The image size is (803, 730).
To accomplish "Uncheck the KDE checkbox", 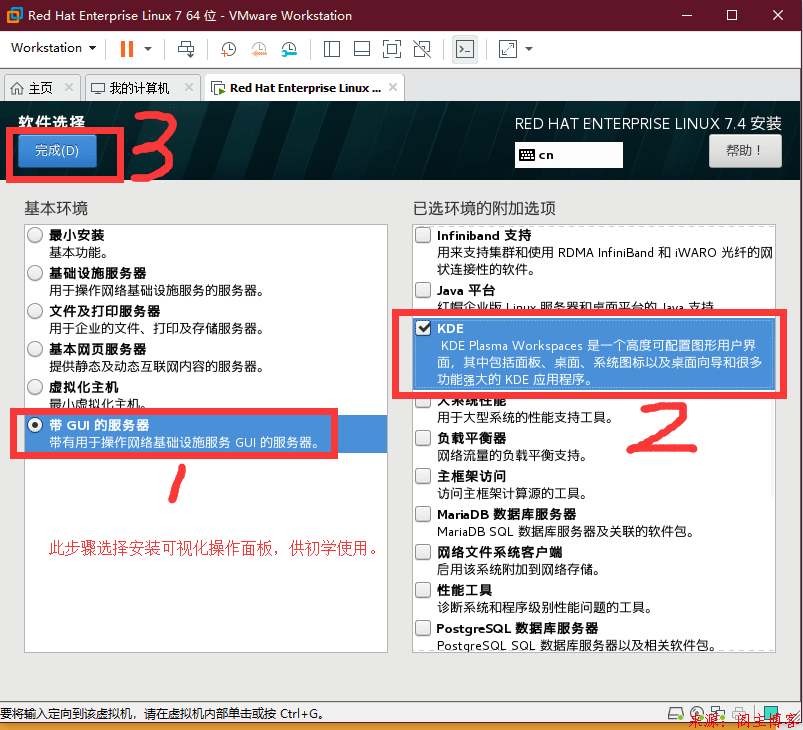I will [x=423, y=328].
